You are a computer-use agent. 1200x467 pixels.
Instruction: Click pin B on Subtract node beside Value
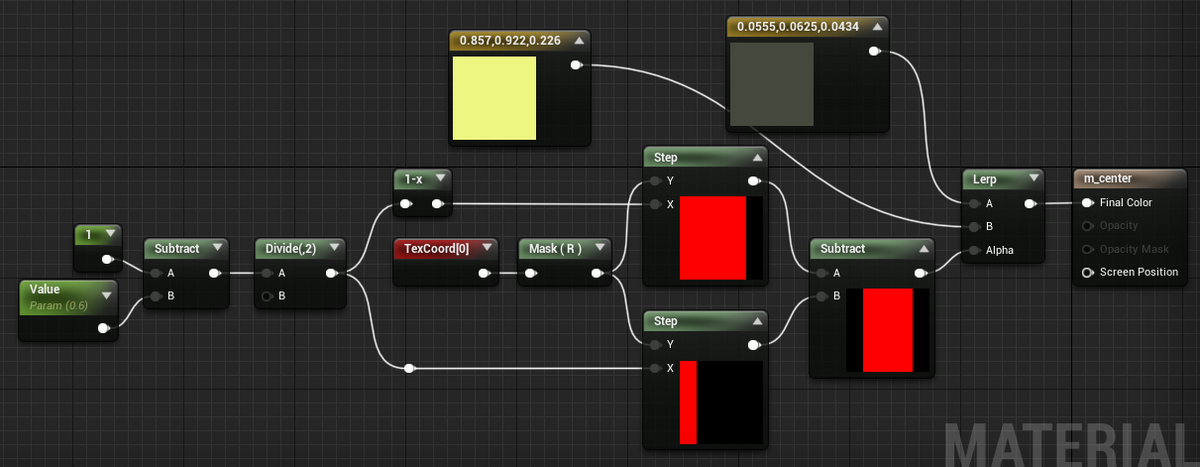(x=155, y=296)
